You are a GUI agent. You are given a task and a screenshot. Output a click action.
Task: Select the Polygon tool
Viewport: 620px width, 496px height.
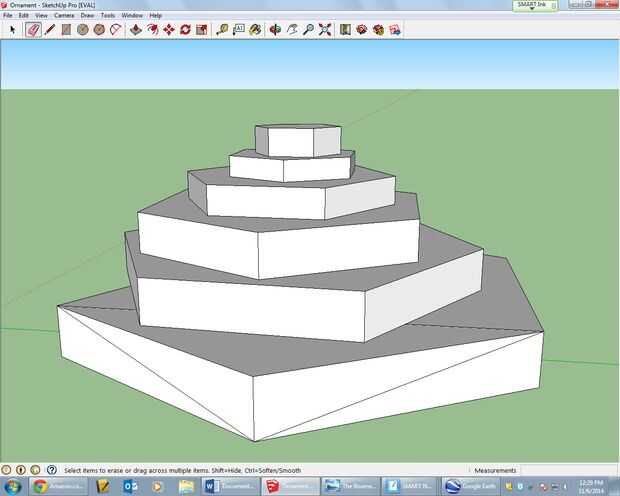coord(99,30)
